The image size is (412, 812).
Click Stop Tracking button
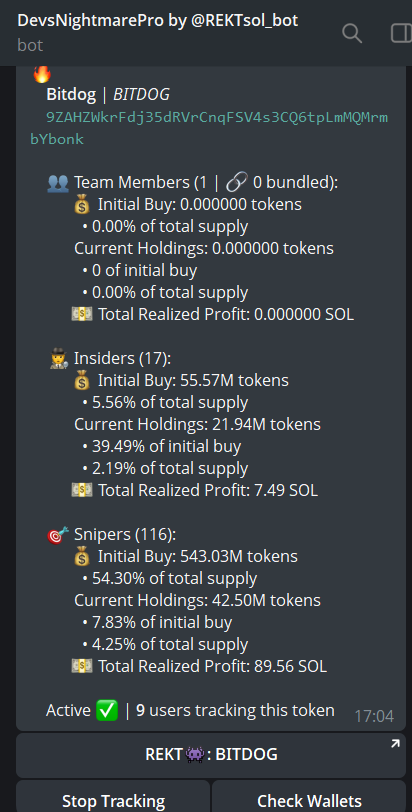point(113,798)
